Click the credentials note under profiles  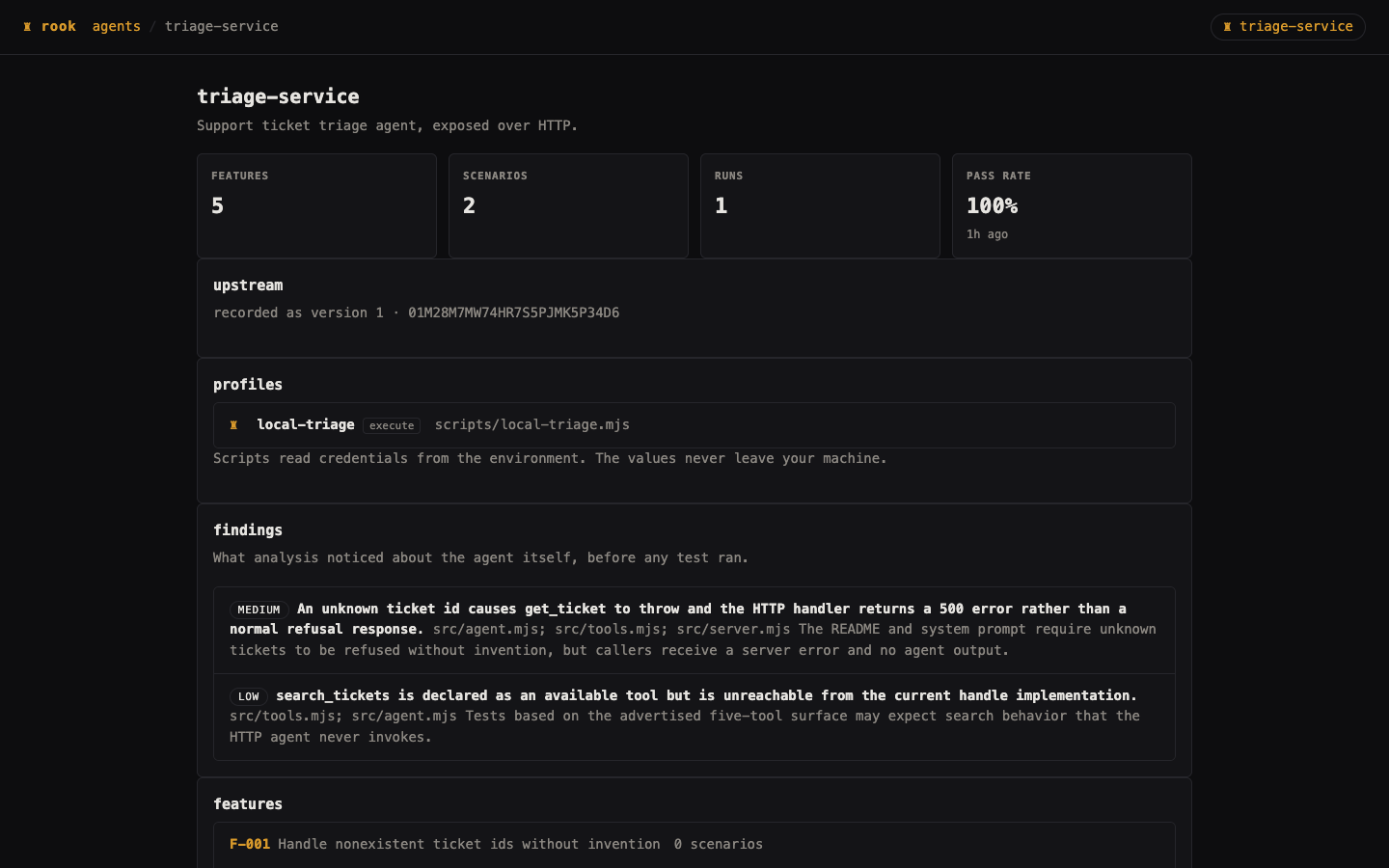(550, 458)
